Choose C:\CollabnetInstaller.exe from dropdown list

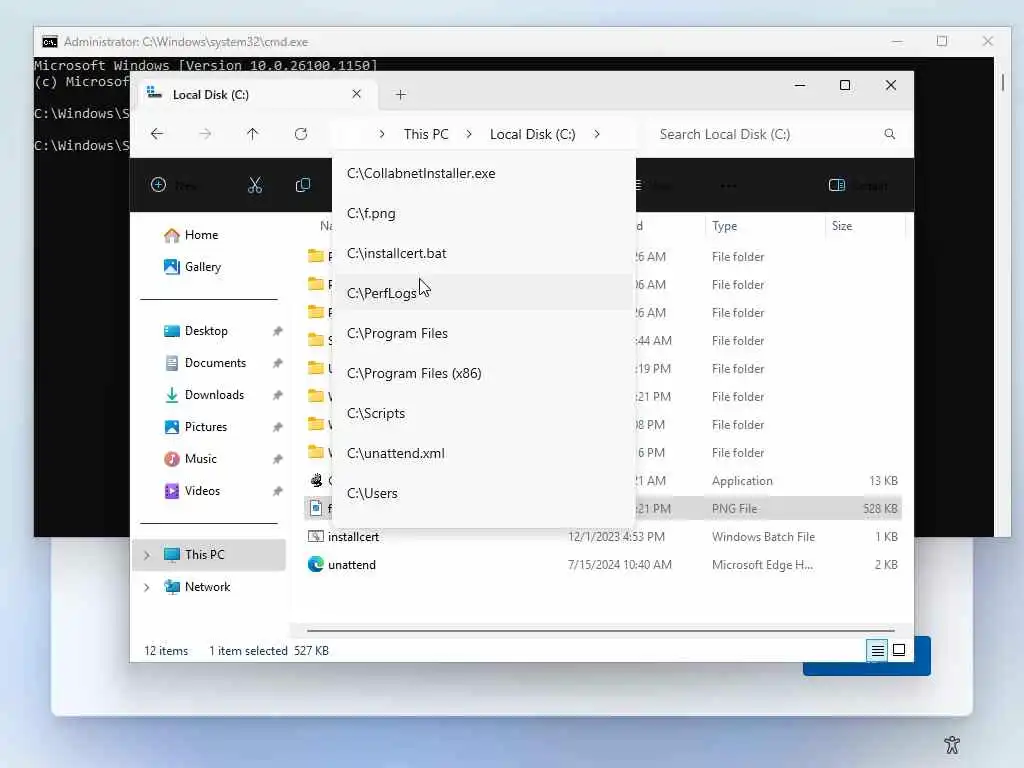484,174
